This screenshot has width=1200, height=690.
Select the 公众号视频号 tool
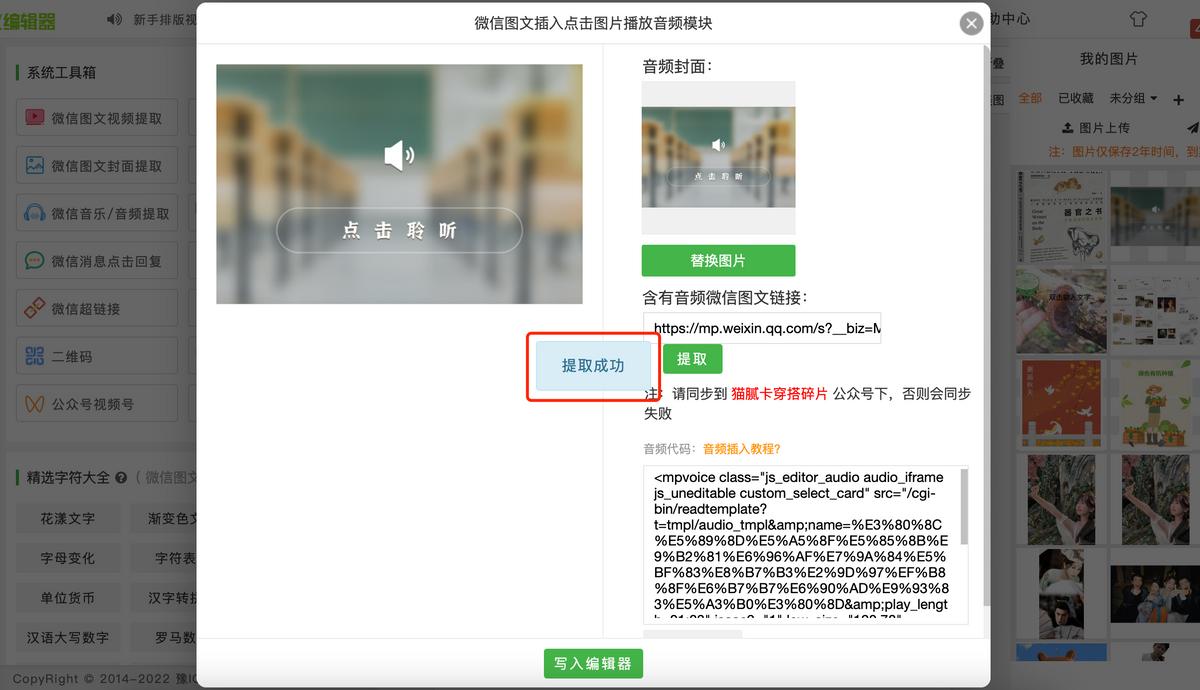pos(96,403)
